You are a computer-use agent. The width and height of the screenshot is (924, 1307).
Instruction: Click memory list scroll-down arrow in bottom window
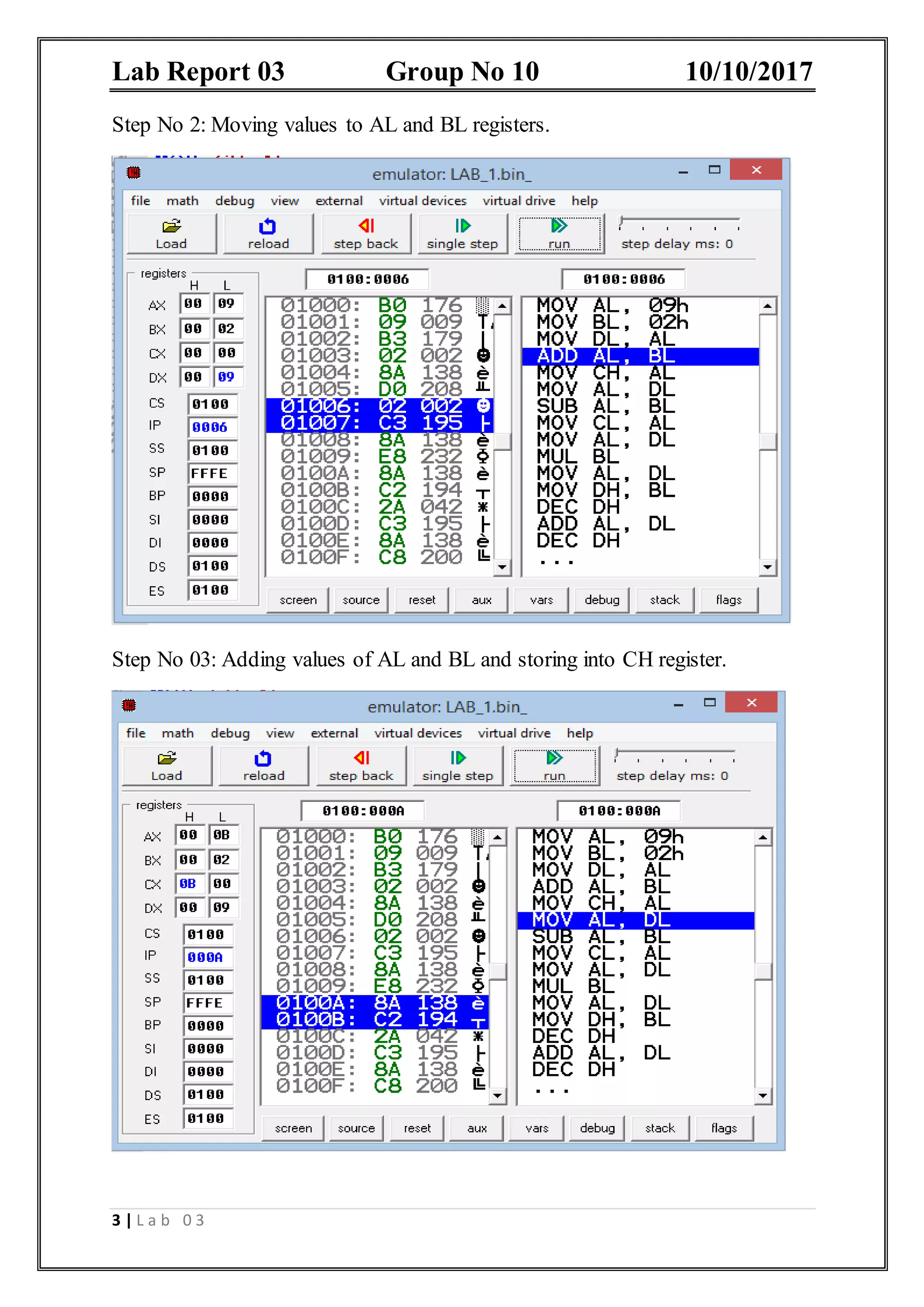(497, 1095)
